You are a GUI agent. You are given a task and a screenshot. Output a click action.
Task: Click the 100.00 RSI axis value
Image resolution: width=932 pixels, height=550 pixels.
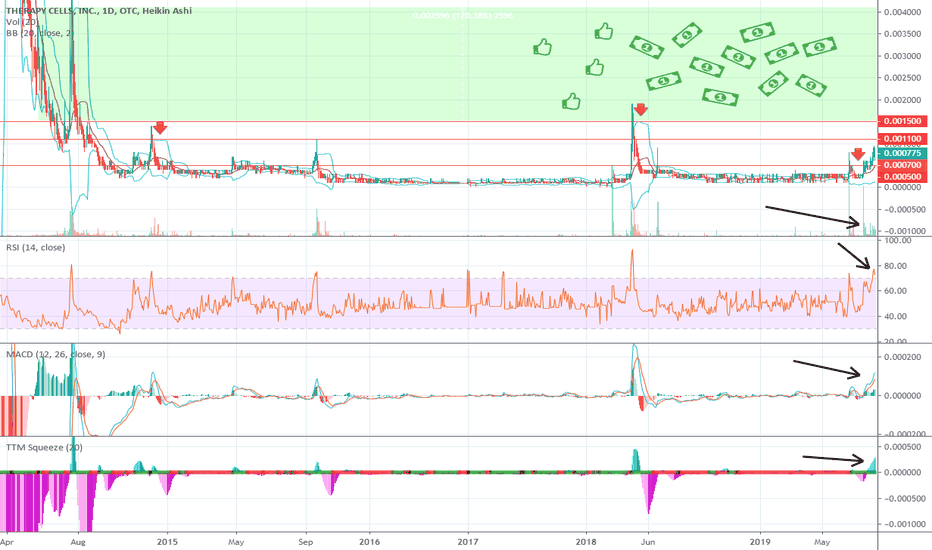(x=898, y=241)
